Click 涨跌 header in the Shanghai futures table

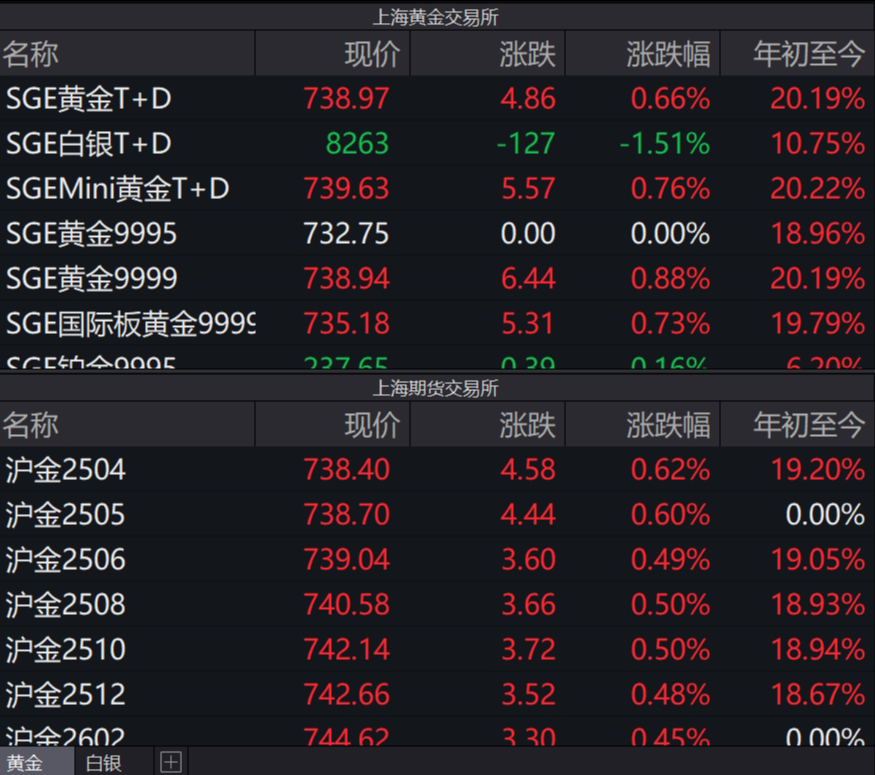[x=527, y=425]
